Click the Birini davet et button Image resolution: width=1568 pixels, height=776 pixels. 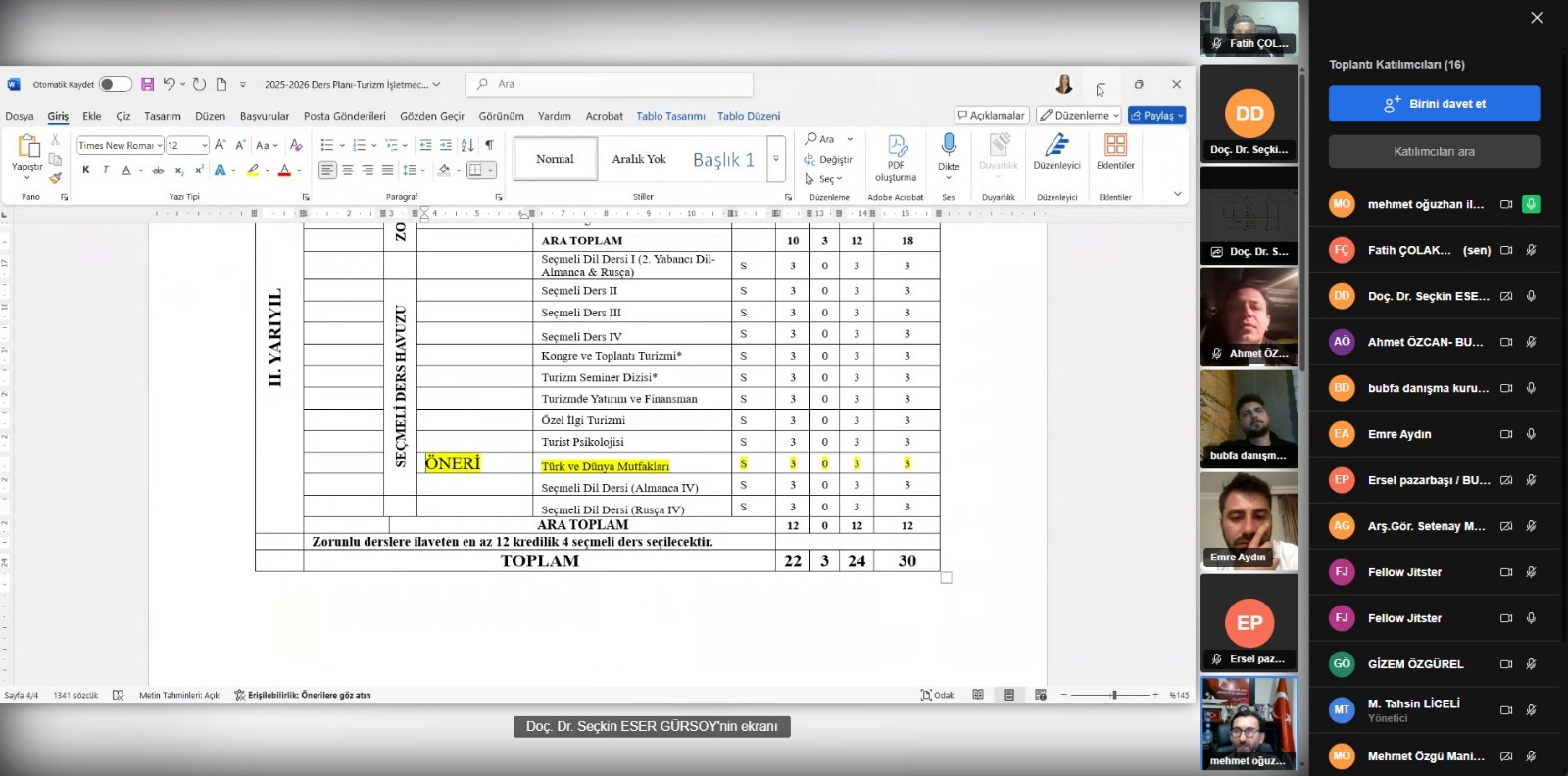[1434, 104]
